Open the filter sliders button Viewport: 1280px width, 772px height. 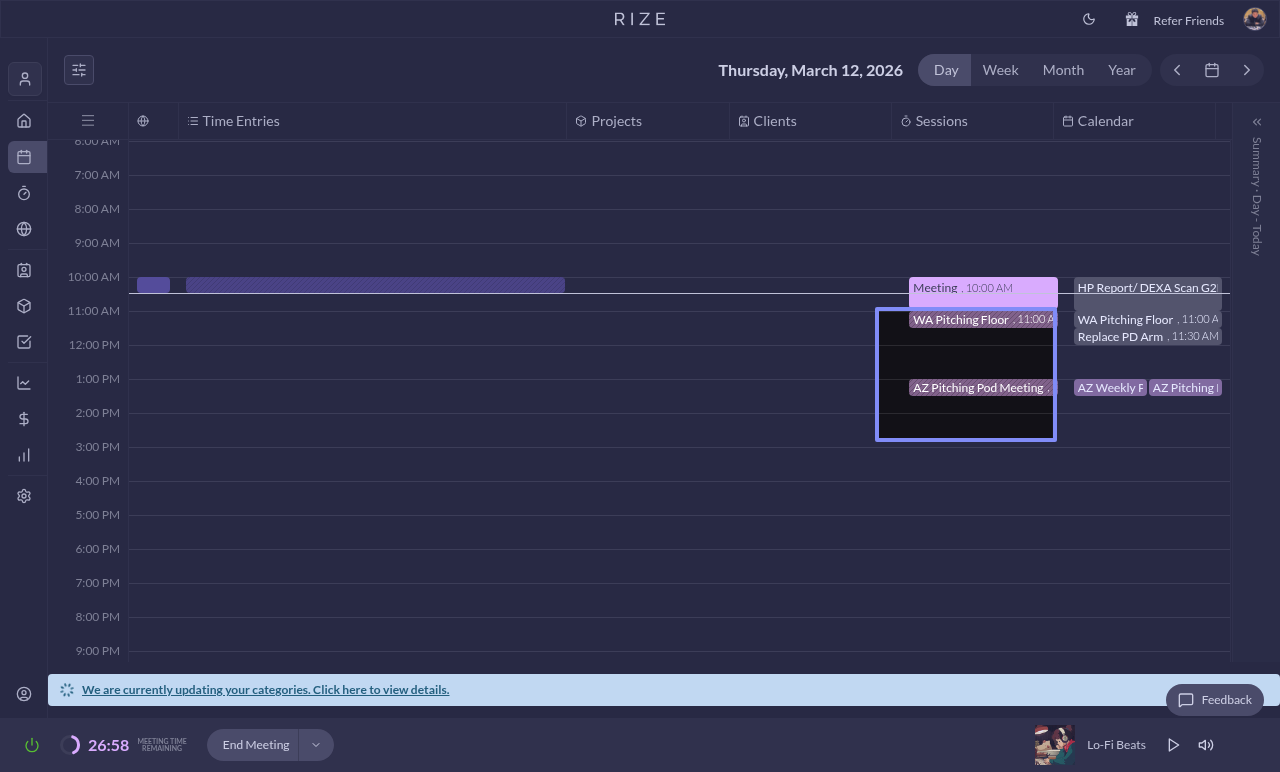coord(79,70)
